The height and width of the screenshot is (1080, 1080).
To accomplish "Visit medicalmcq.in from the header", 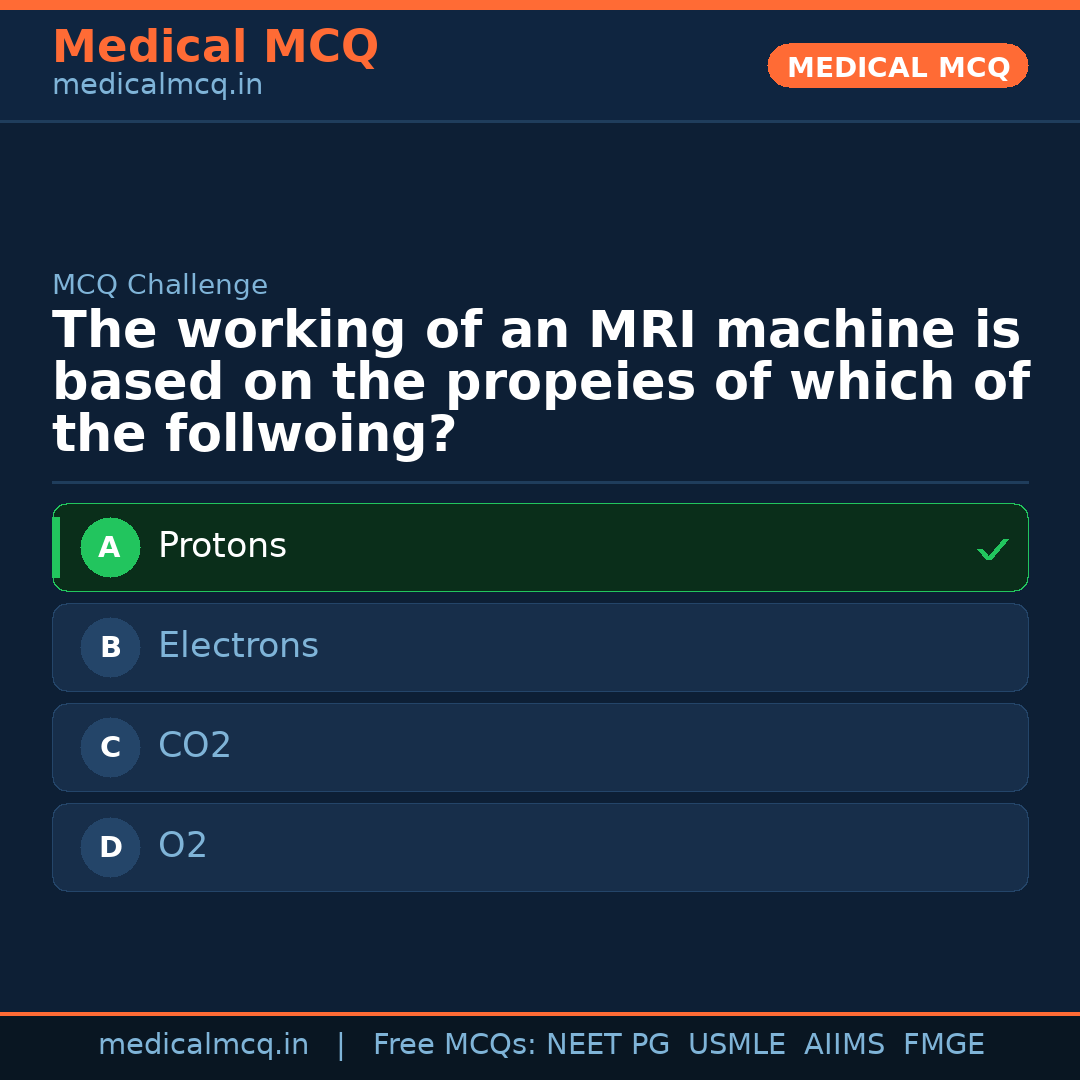I will tap(157, 84).
